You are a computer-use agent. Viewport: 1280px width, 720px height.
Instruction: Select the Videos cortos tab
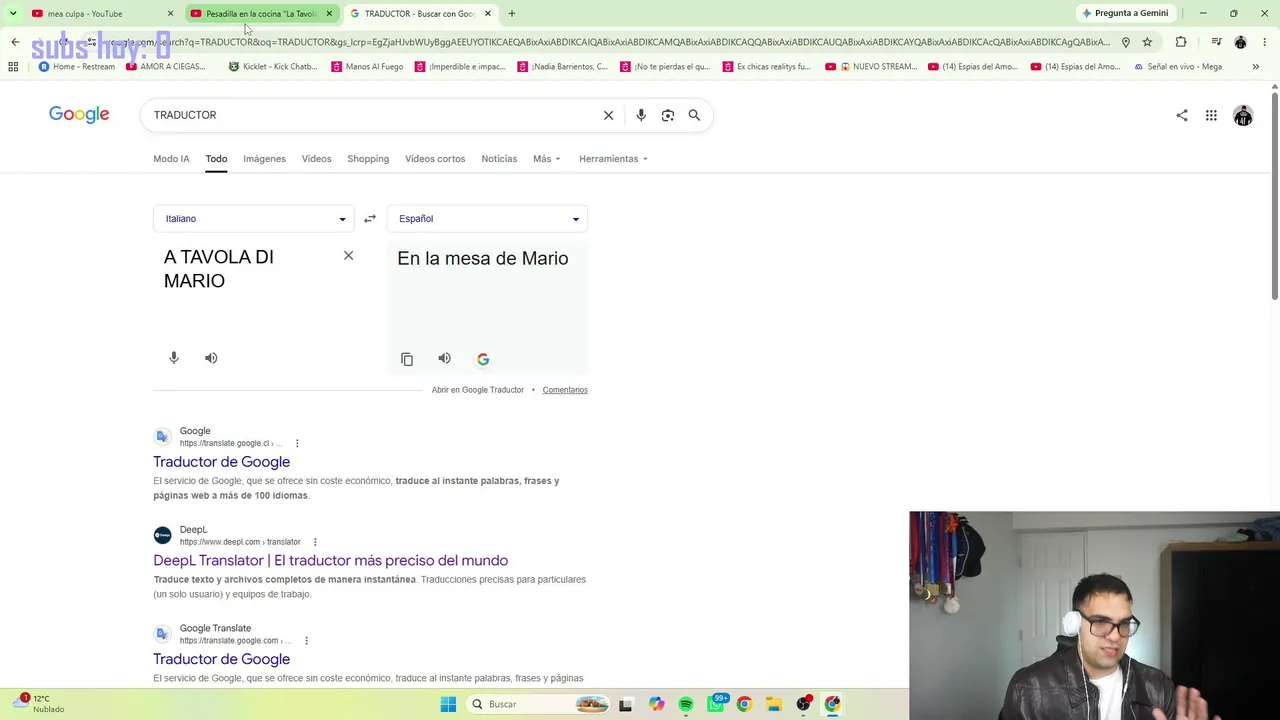(x=435, y=159)
